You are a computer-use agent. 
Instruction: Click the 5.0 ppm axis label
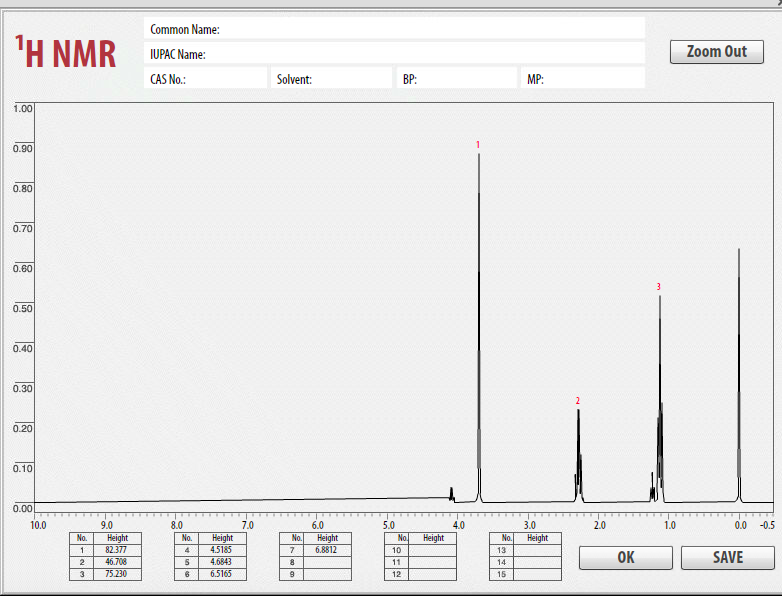[389, 525]
